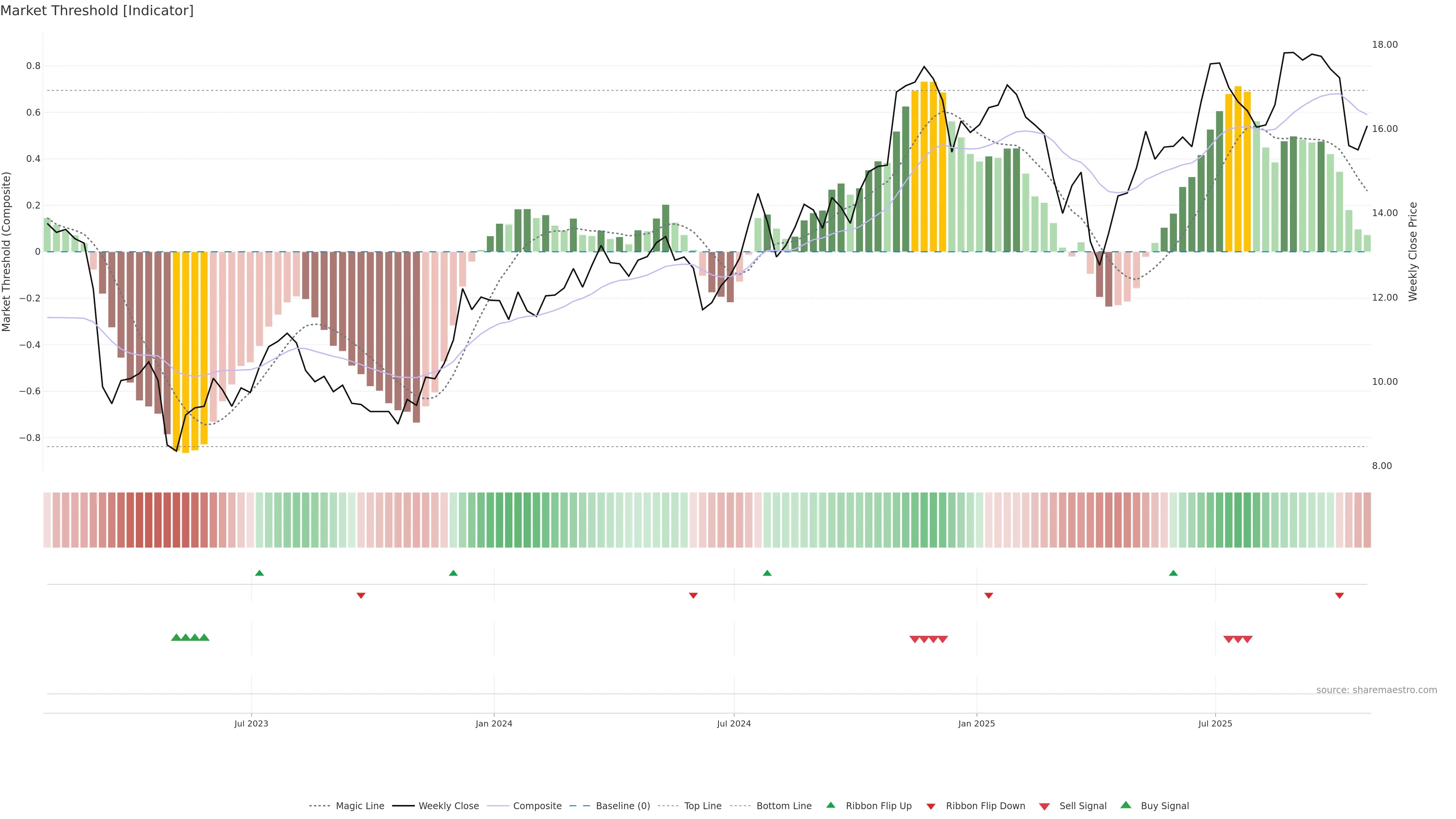1456x819 pixels.
Task: Click the Weekly Close Price axis title
Action: (1412, 251)
